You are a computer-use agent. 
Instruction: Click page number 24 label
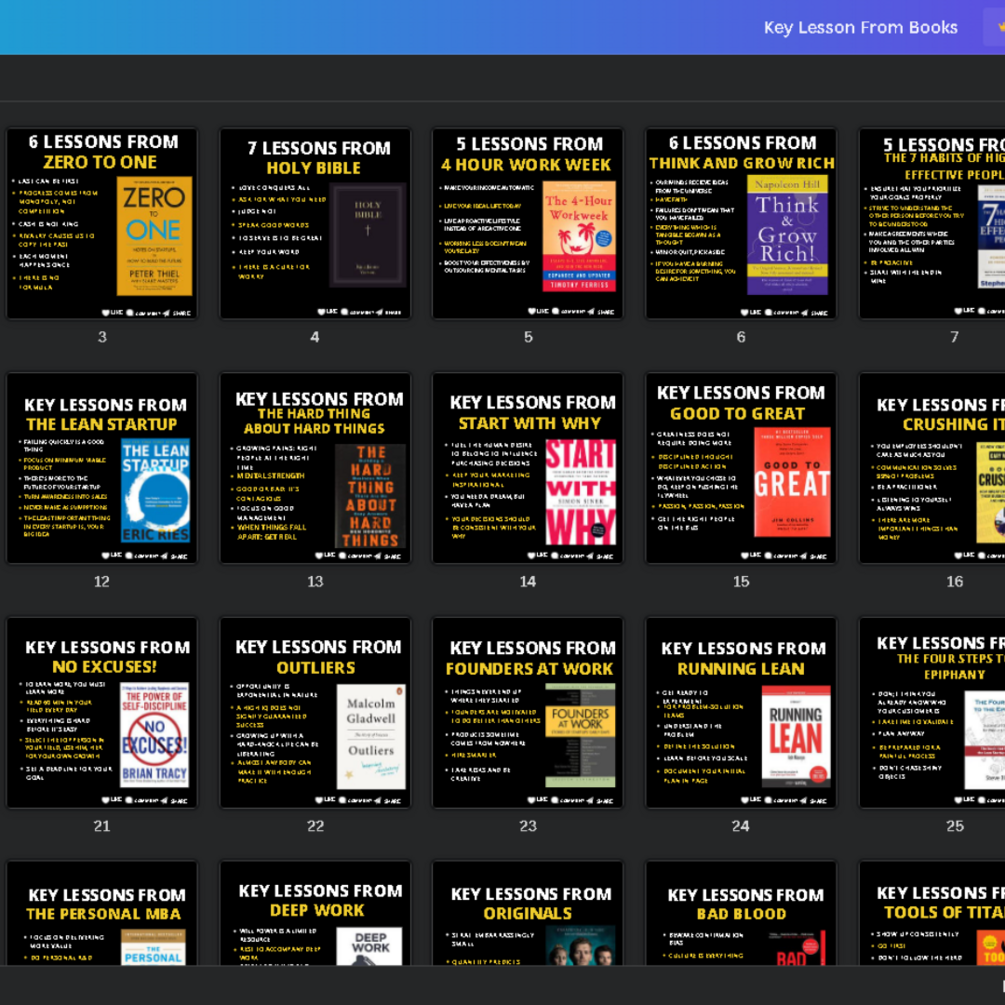pyautogui.click(x=741, y=827)
